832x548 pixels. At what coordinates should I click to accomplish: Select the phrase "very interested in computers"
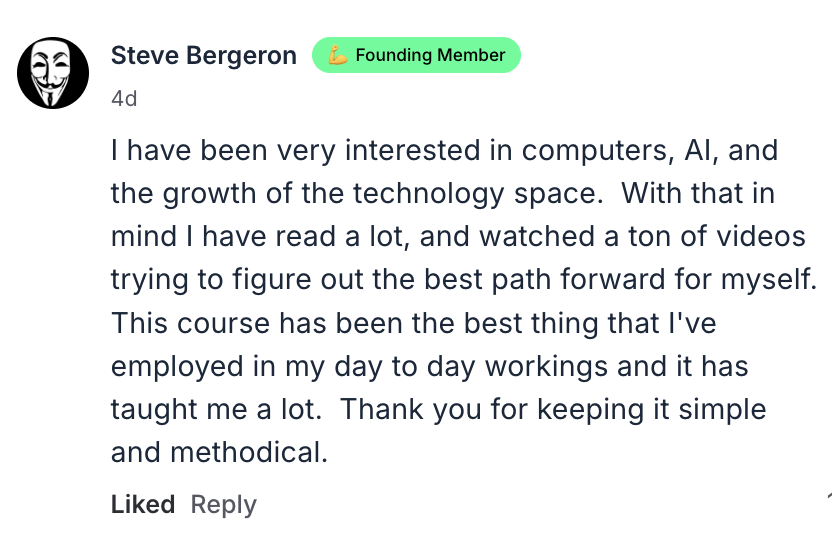tap(378, 153)
